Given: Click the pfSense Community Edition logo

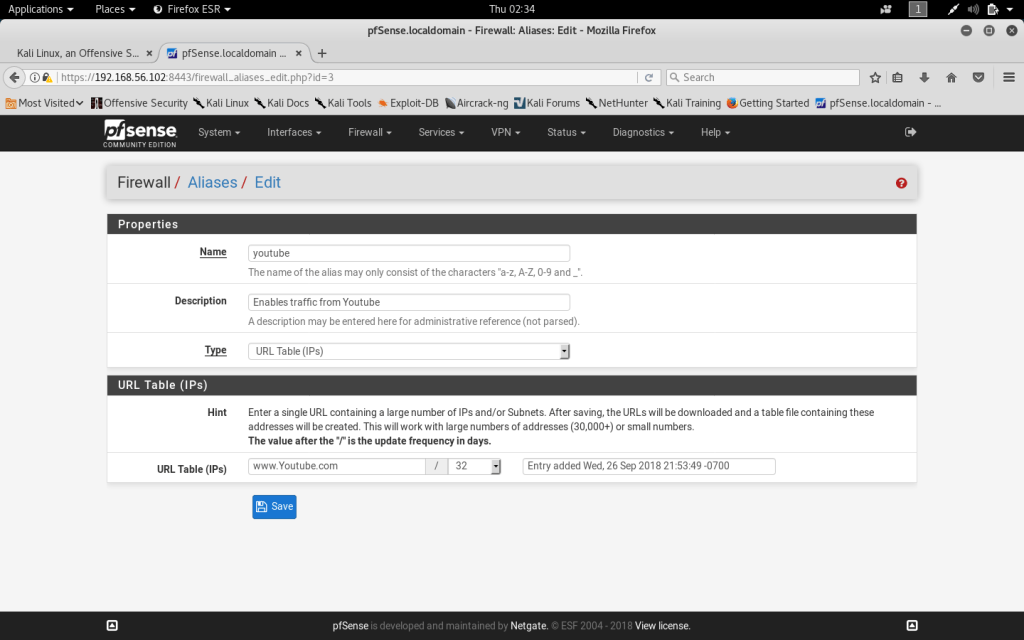Looking at the screenshot, I should click(x=140, y=132).
